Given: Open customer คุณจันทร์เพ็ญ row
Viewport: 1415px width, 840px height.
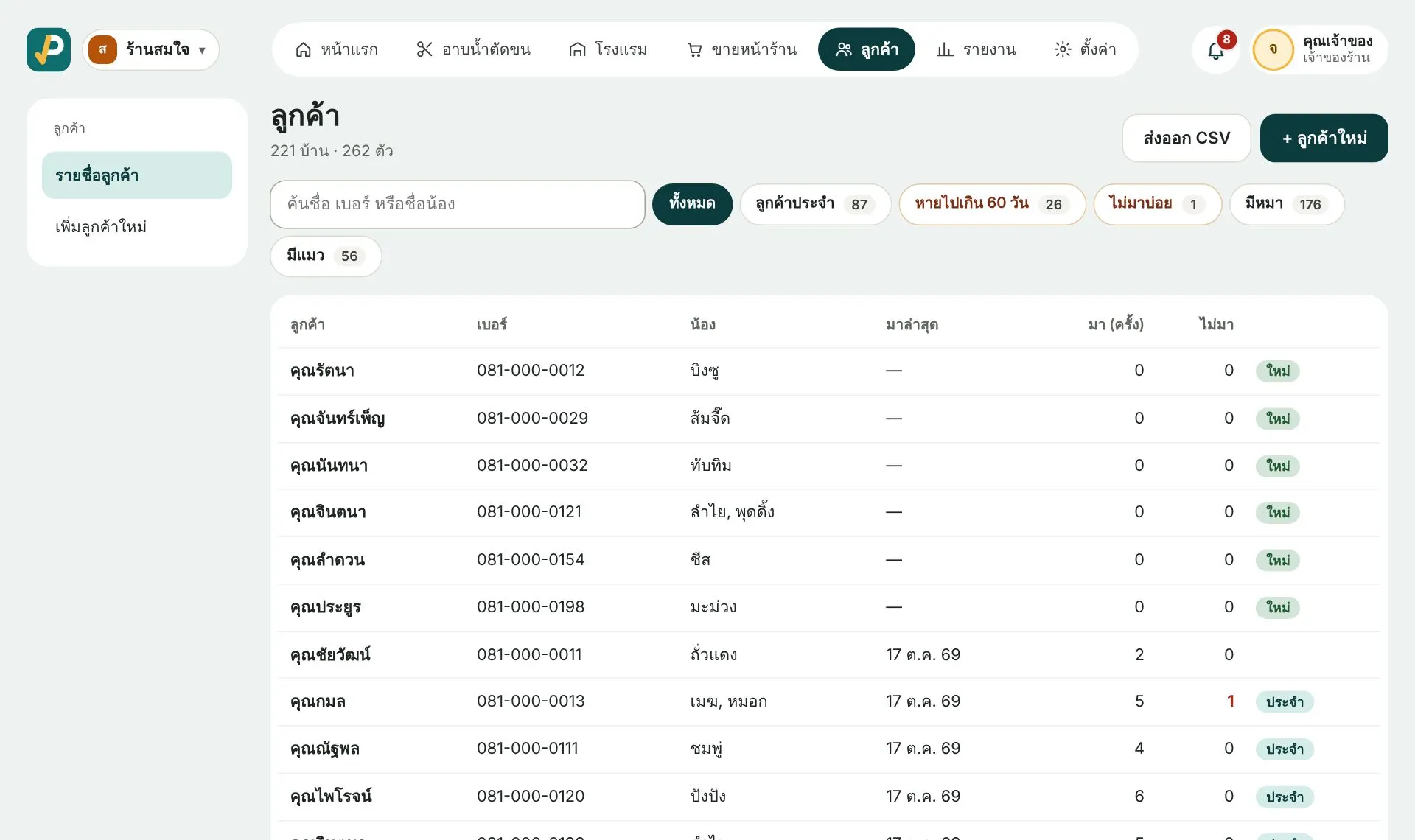Looking at the screenshot, I should click(x=828, y=419).
